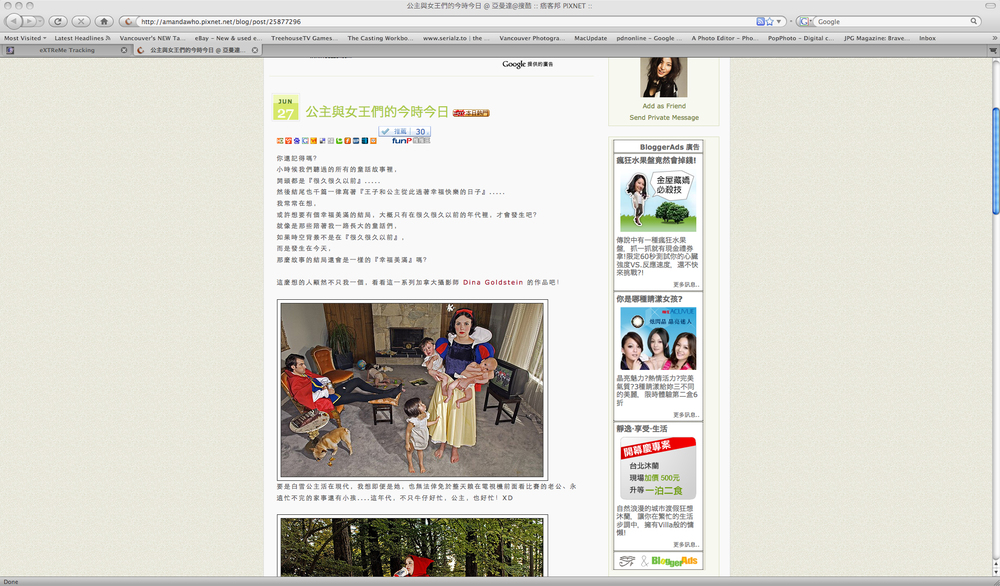Click the blog author's profile photo

coord(664,77)
